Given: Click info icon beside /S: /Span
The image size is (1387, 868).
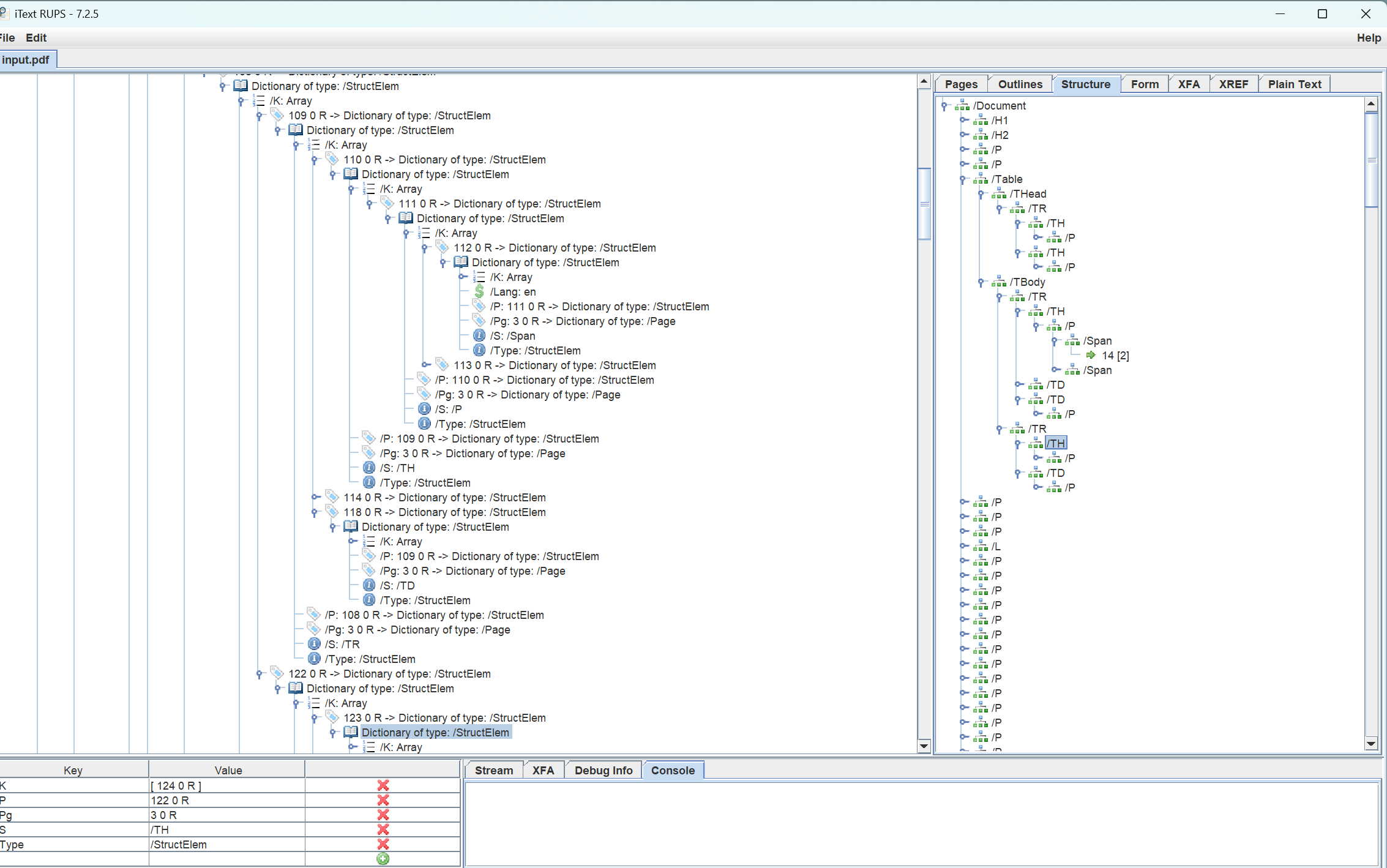Looking at the screenshot, I should tap(479, 336).
